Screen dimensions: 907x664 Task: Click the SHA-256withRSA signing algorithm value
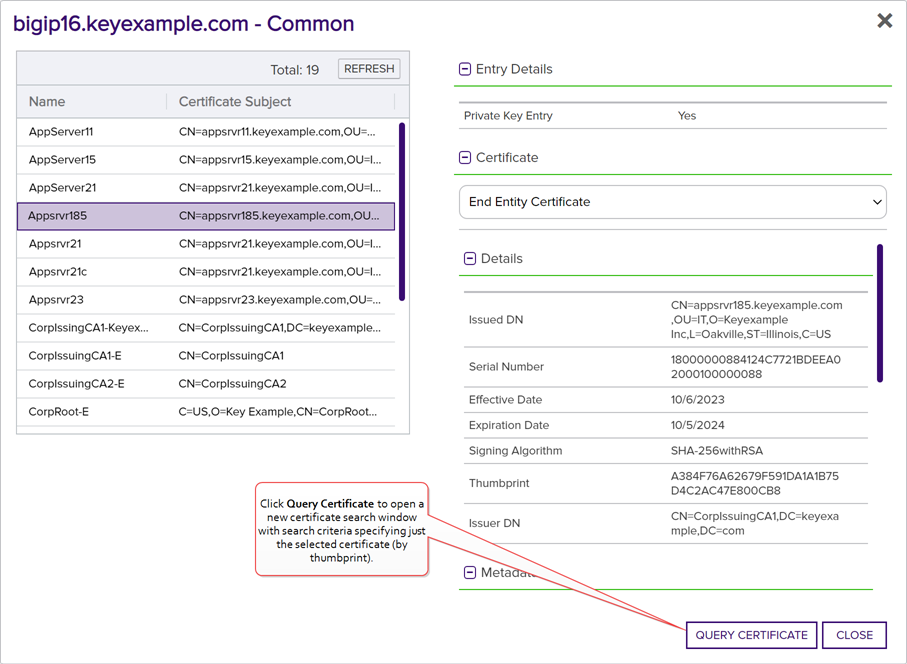click(x=717, y=451)
